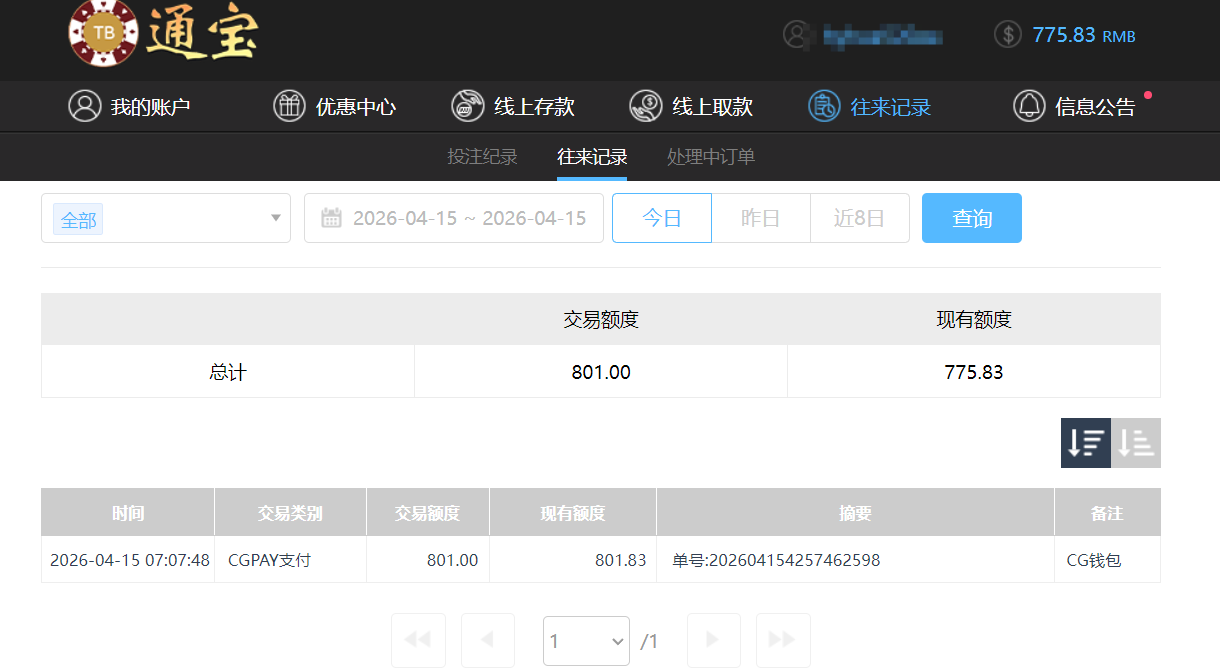
Task: Click the 昨日 filter button
Action: point(760,217)
